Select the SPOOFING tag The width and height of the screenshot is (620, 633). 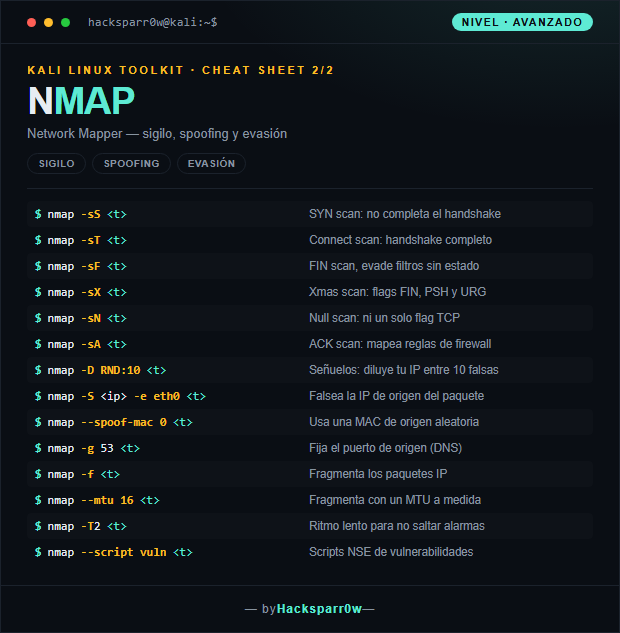point(132,163)
